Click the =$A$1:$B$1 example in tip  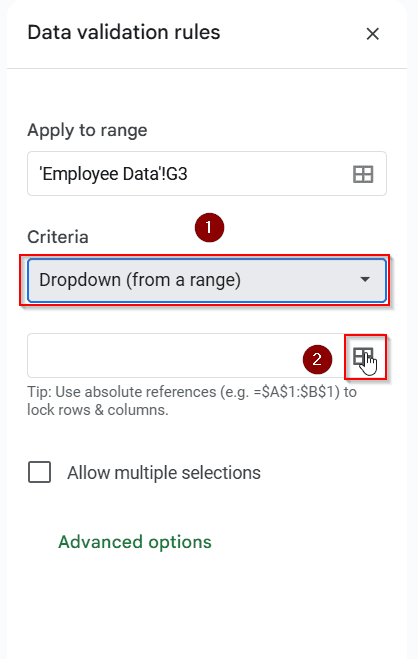tap(296, 392)
